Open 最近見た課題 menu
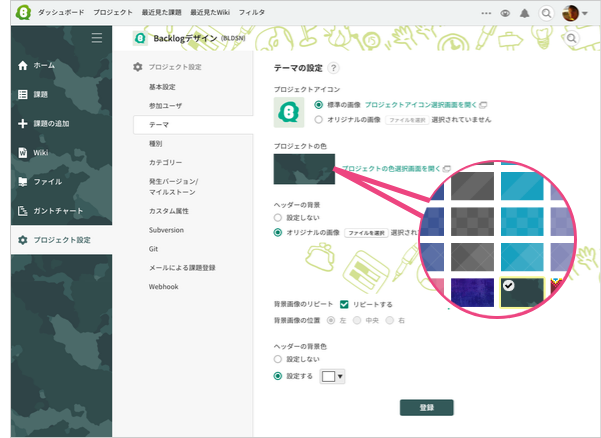 pos(161,13)
